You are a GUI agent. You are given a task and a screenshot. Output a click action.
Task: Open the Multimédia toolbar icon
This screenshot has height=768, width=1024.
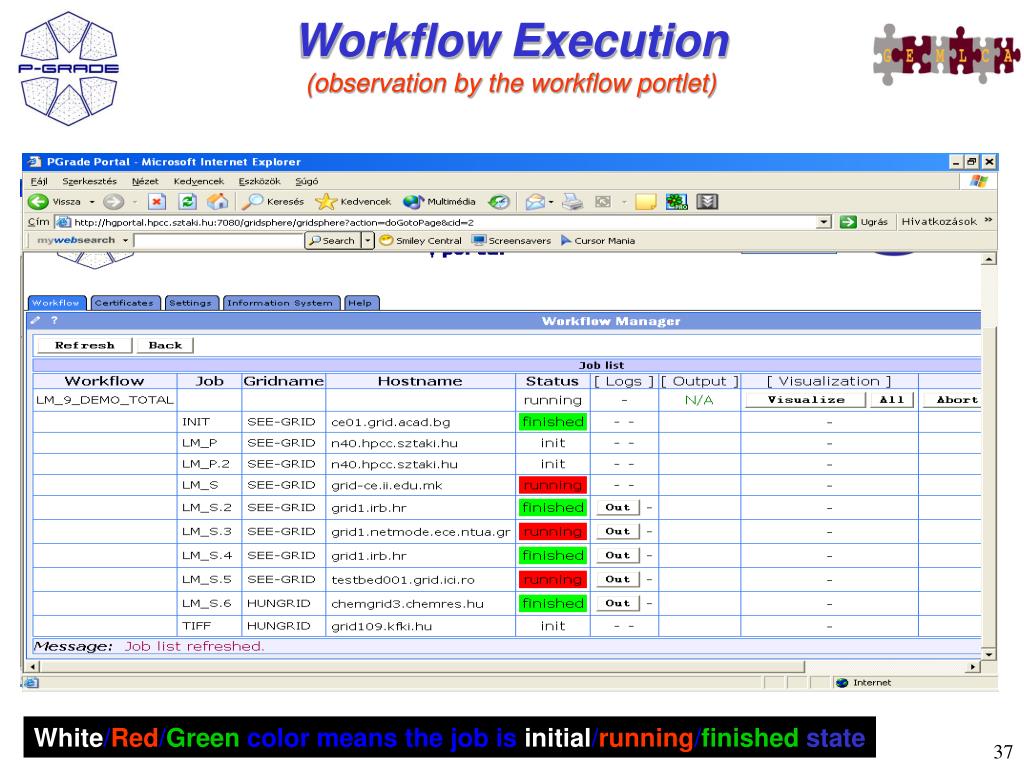[440, 202]
